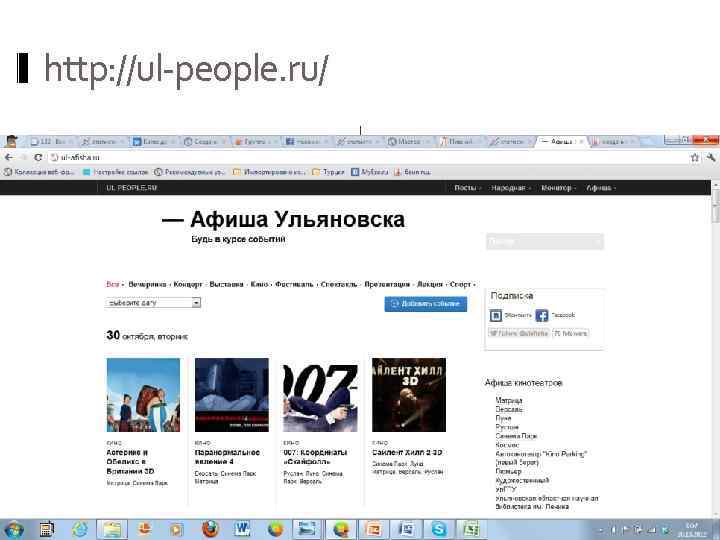Open File Explorer folder on taskbar
The image size is (720, 540).
click(112, 529)
